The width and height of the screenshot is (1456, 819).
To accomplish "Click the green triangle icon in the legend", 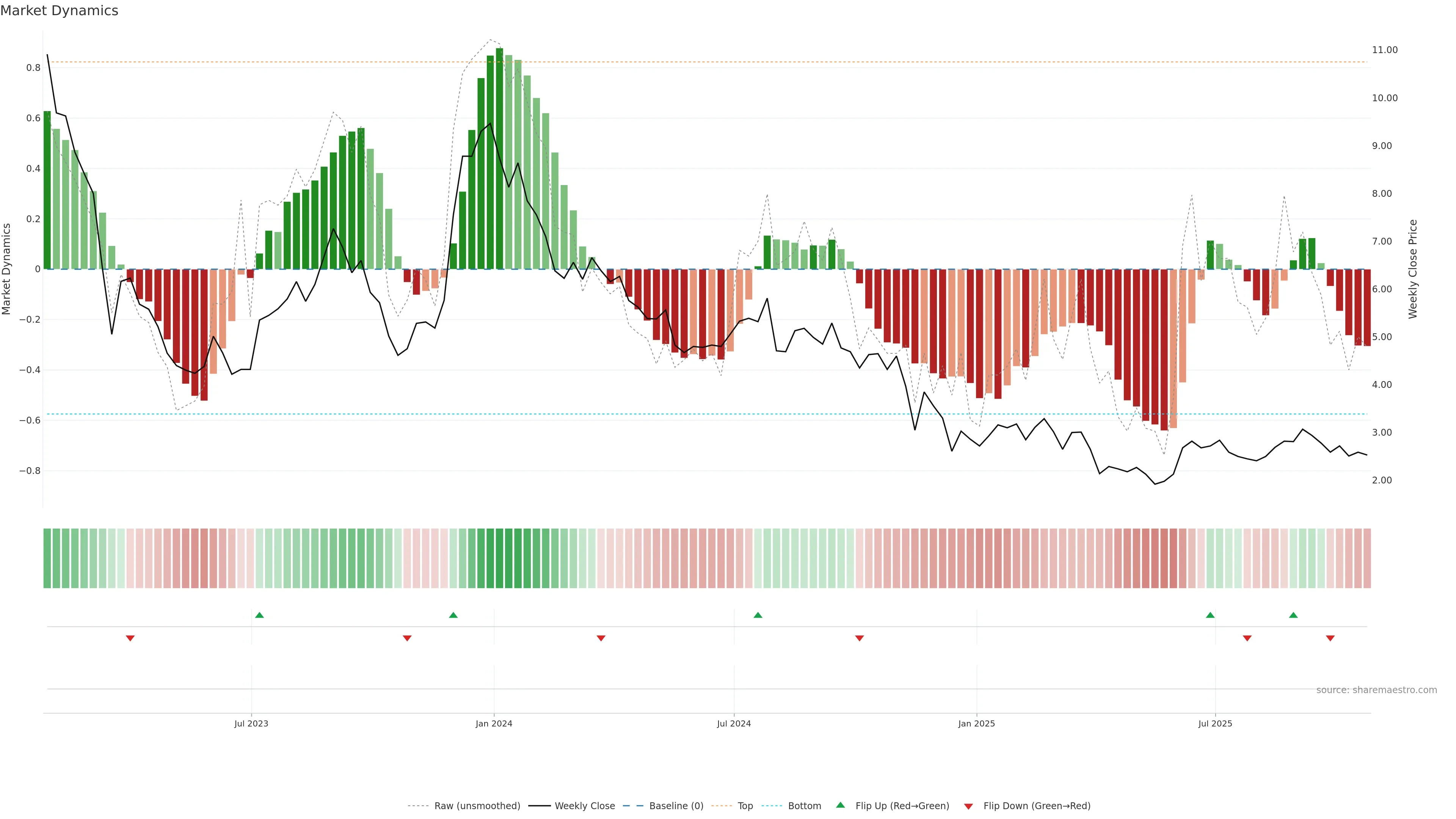I will pos(841,805).
